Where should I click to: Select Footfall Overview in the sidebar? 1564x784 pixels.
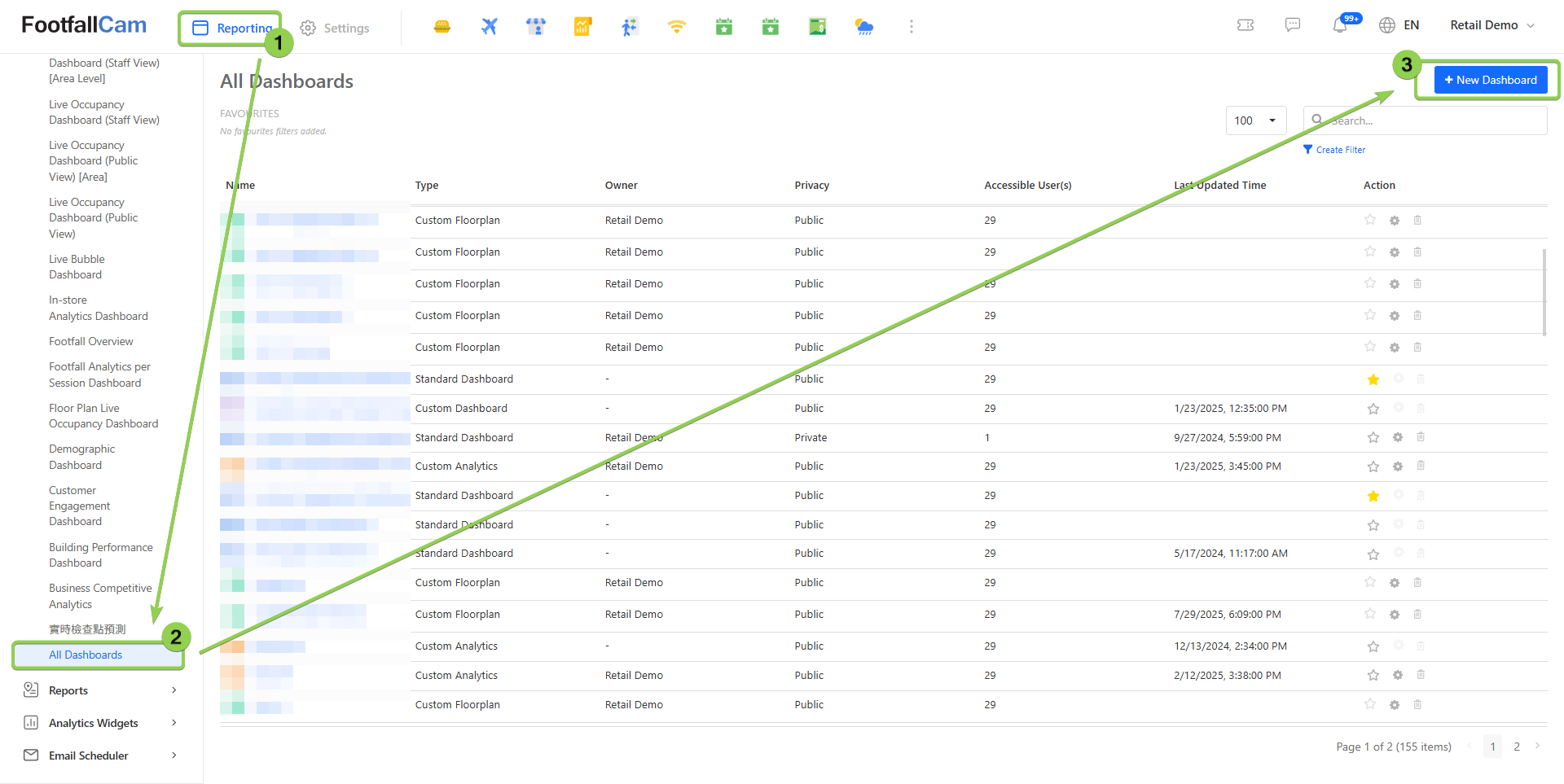click(90, 342)
